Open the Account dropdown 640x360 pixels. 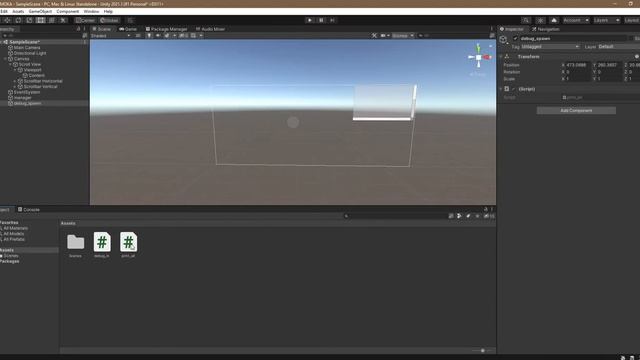[x=576, y=20]
